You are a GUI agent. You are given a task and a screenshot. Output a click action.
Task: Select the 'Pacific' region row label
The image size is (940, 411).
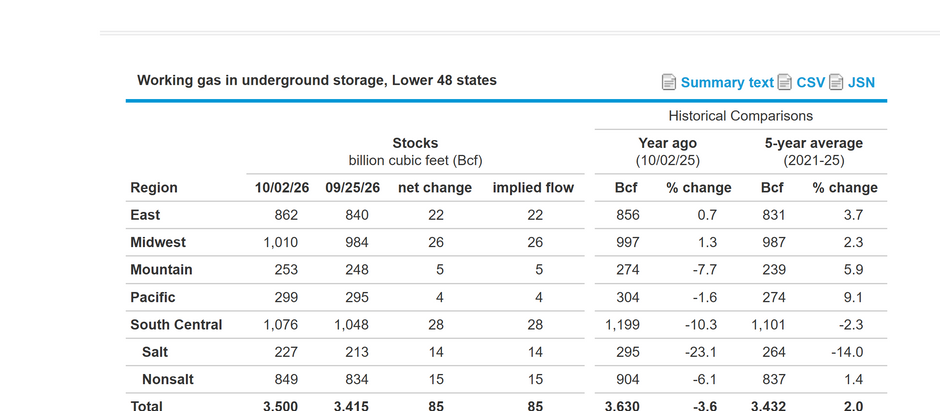click(x=153, y=298)
